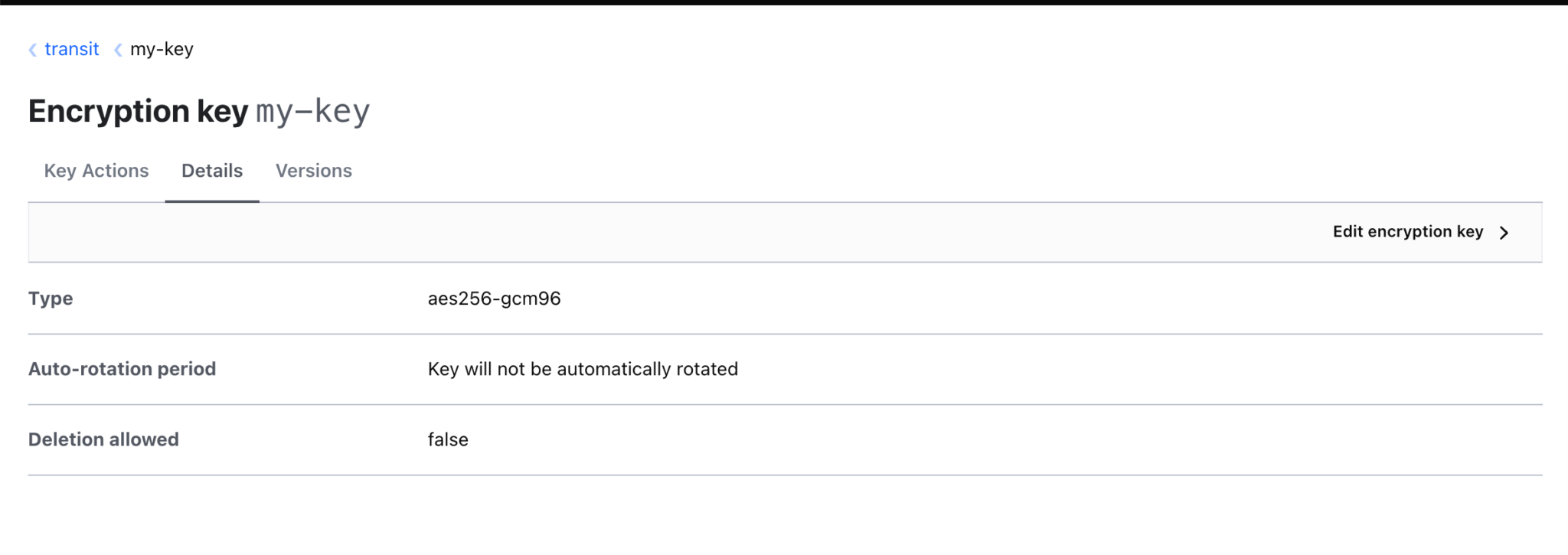Click the right-arrow chevron beside Edit encryption key

pyautogui.click(x=1505, y=232)
